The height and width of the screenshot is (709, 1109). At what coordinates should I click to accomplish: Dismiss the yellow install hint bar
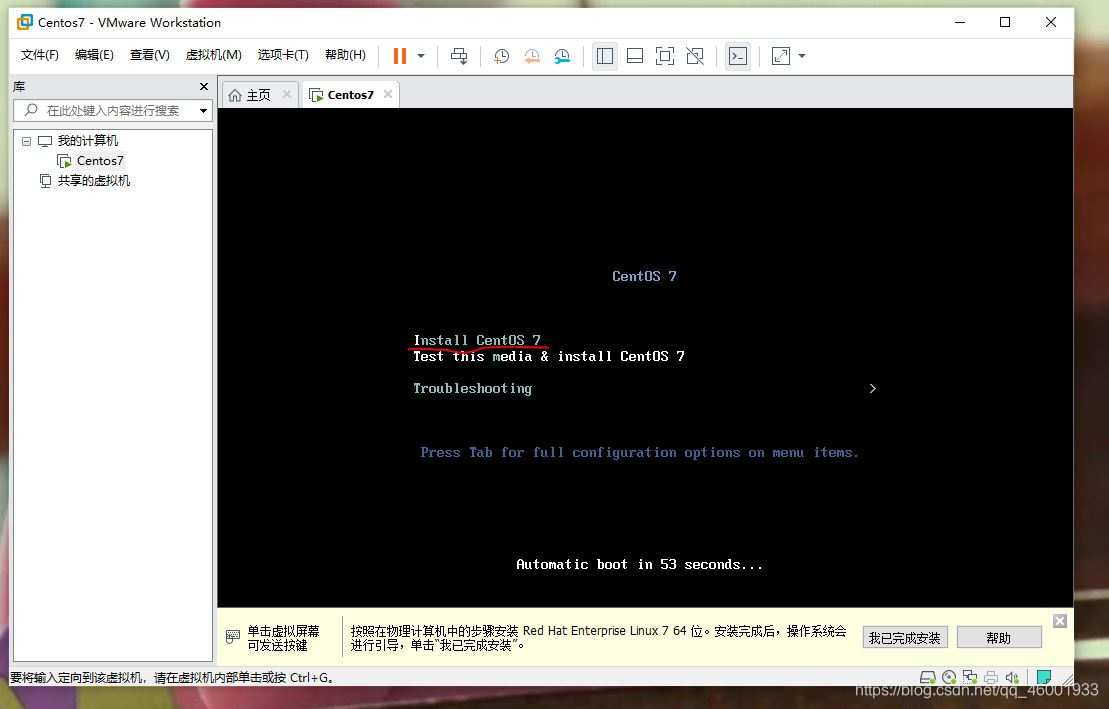[x=1059, y=621]
